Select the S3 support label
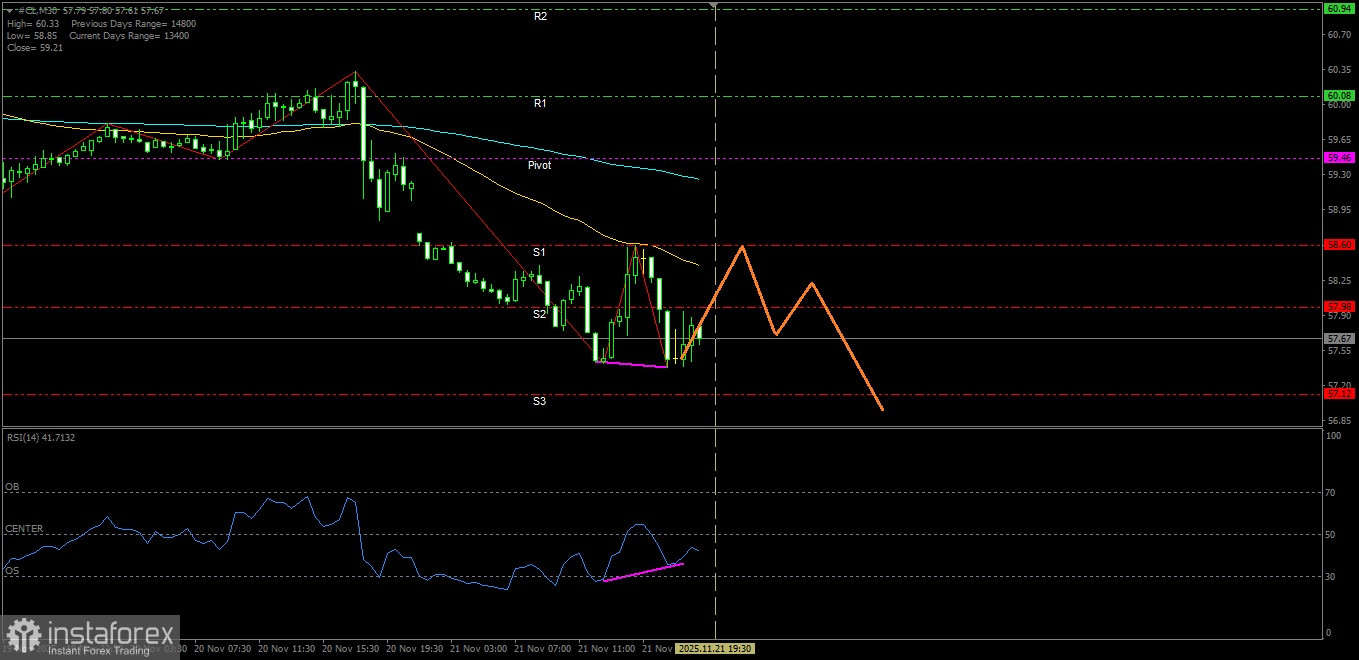The width and height of the screenshot is (1359, 660). pos(539,401)
